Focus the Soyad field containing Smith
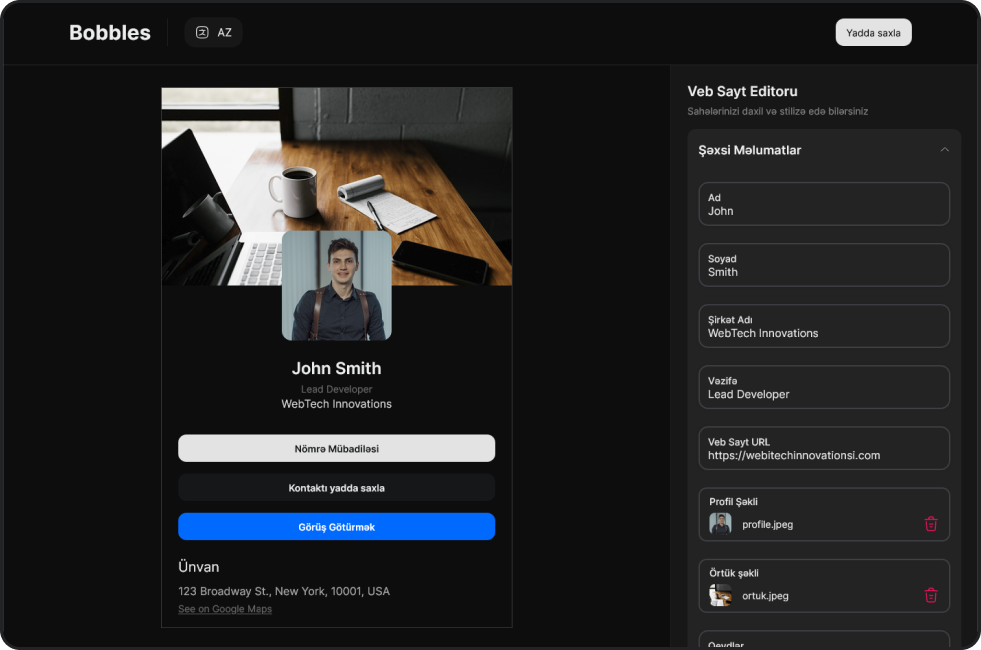The image size is (981, 650). [x=824, y=265]
